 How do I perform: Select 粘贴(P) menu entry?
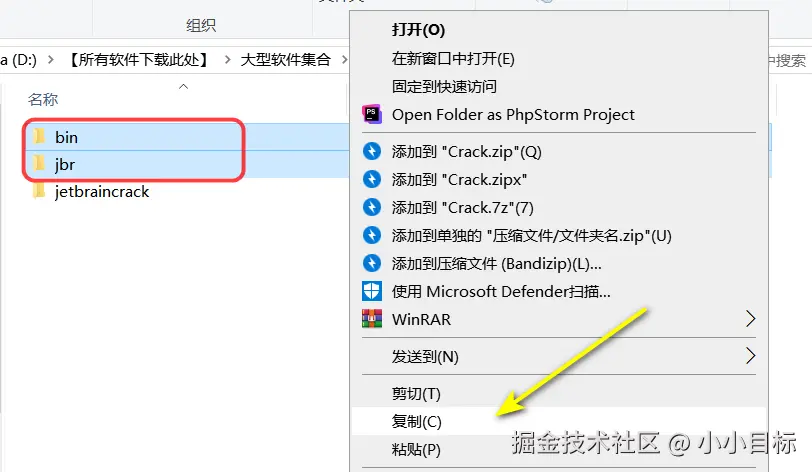(x=416, y=450)
